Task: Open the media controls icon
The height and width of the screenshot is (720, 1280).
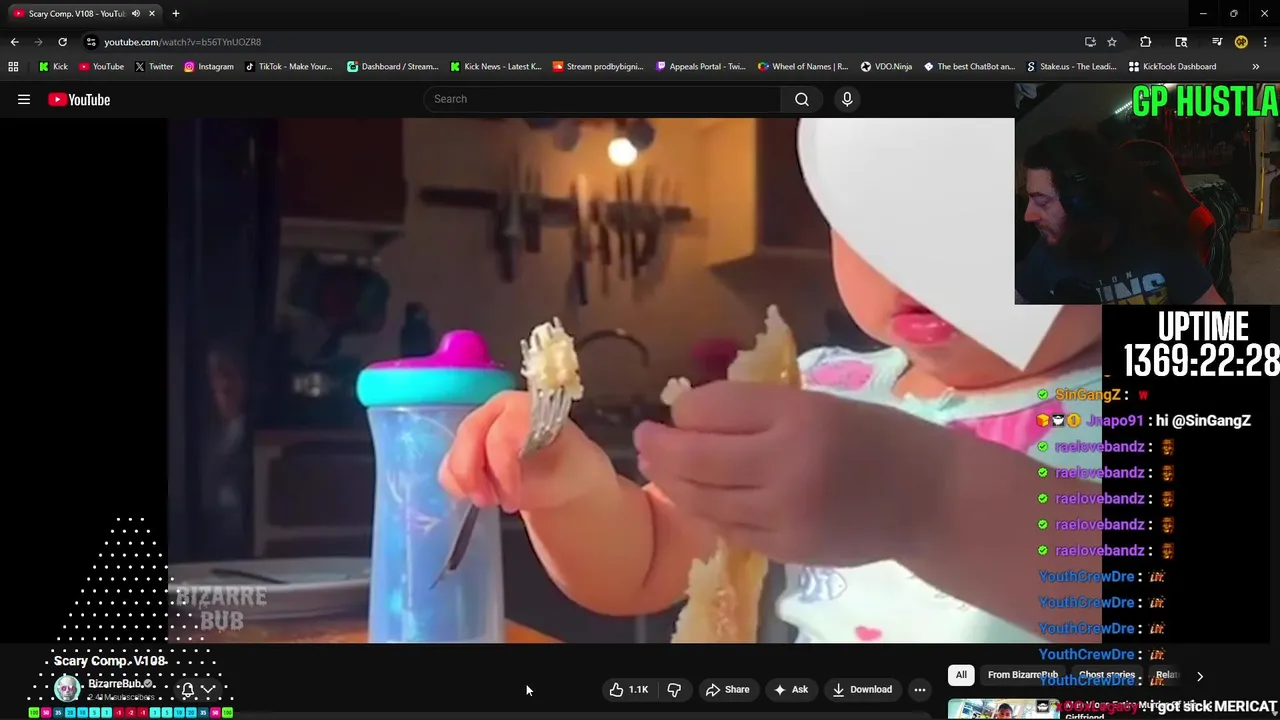Action: (1217, 42)
